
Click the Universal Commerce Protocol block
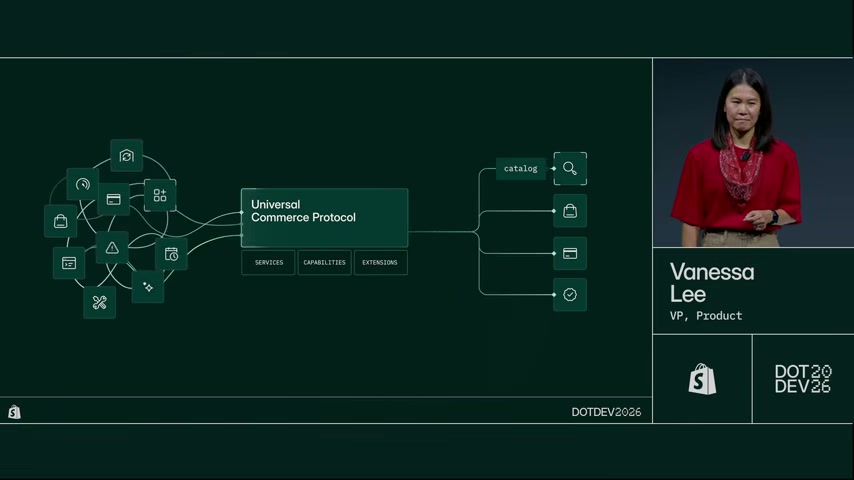pos(325,218)
